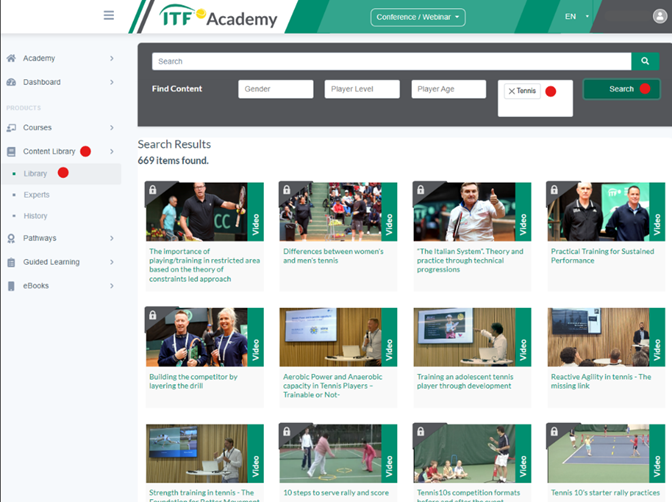Open 'Differences between women's and men's tennis' link
Viewport: 672px width, 502px height.
point(333,256)
